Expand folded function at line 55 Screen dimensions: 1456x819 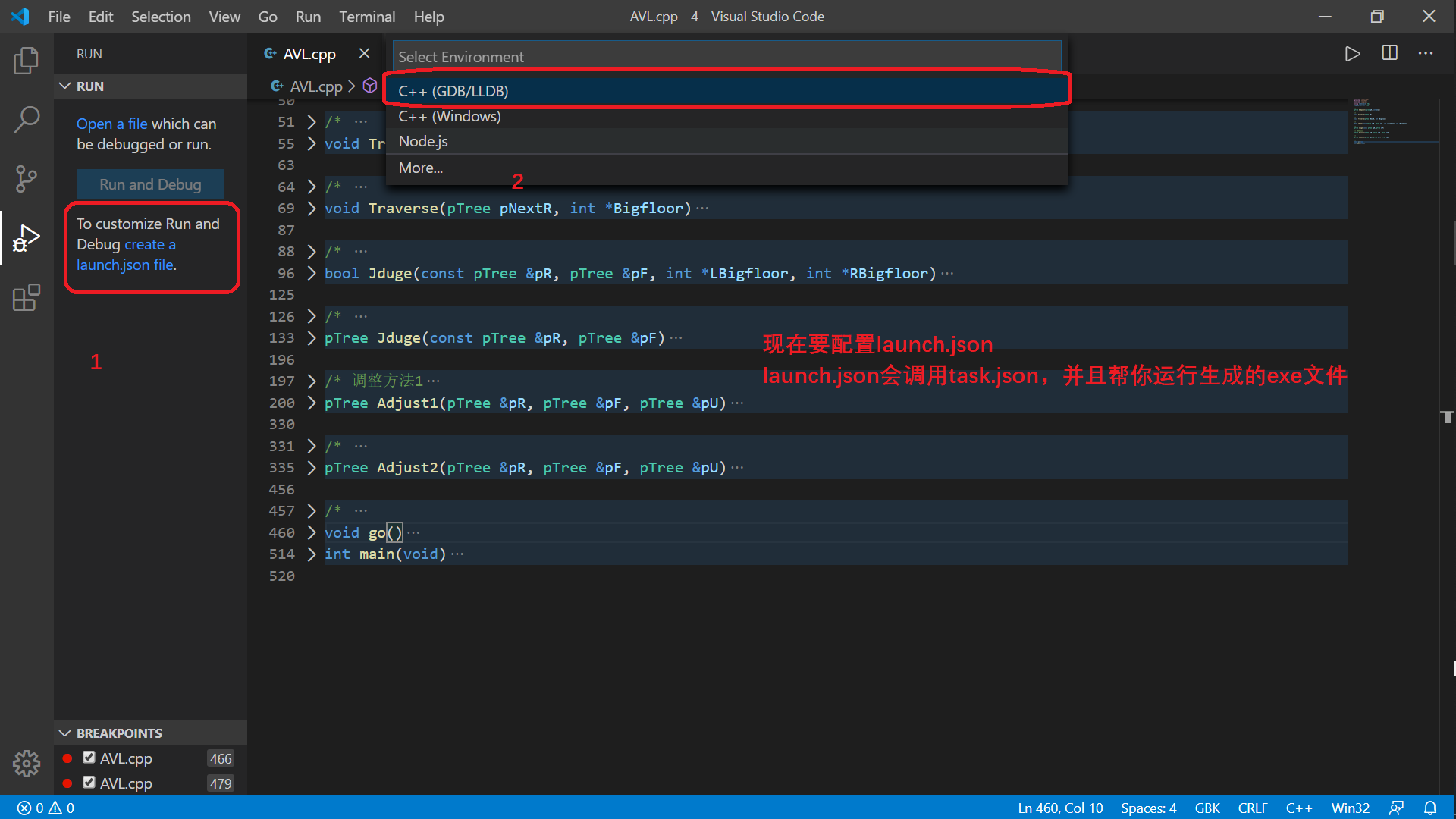click(x=312, y=143)
